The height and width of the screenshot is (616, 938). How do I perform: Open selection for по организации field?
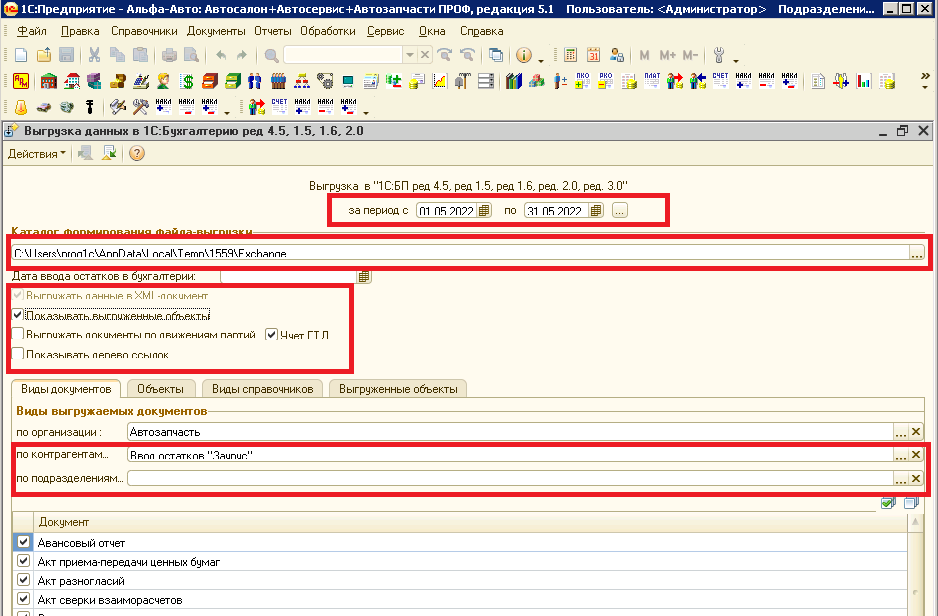(x=901, y=432)
